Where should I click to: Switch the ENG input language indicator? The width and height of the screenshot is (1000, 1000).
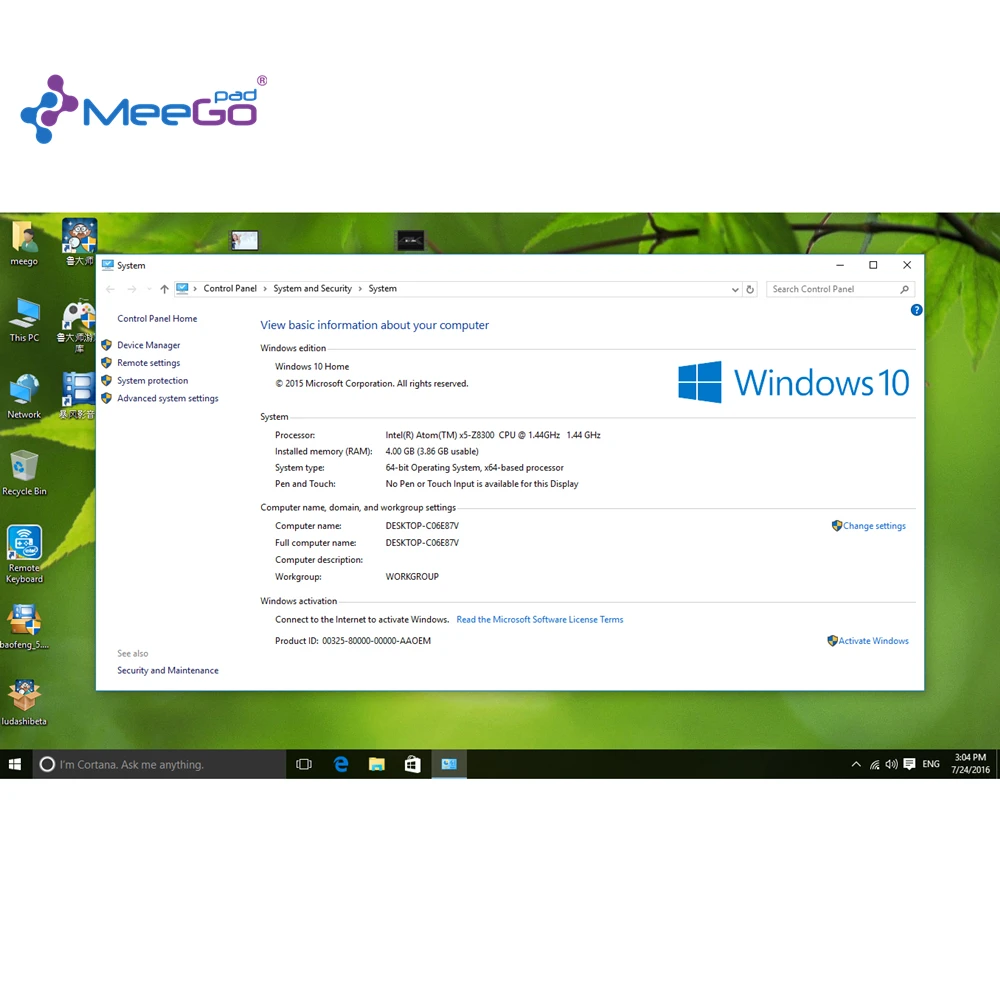[930, 764]
